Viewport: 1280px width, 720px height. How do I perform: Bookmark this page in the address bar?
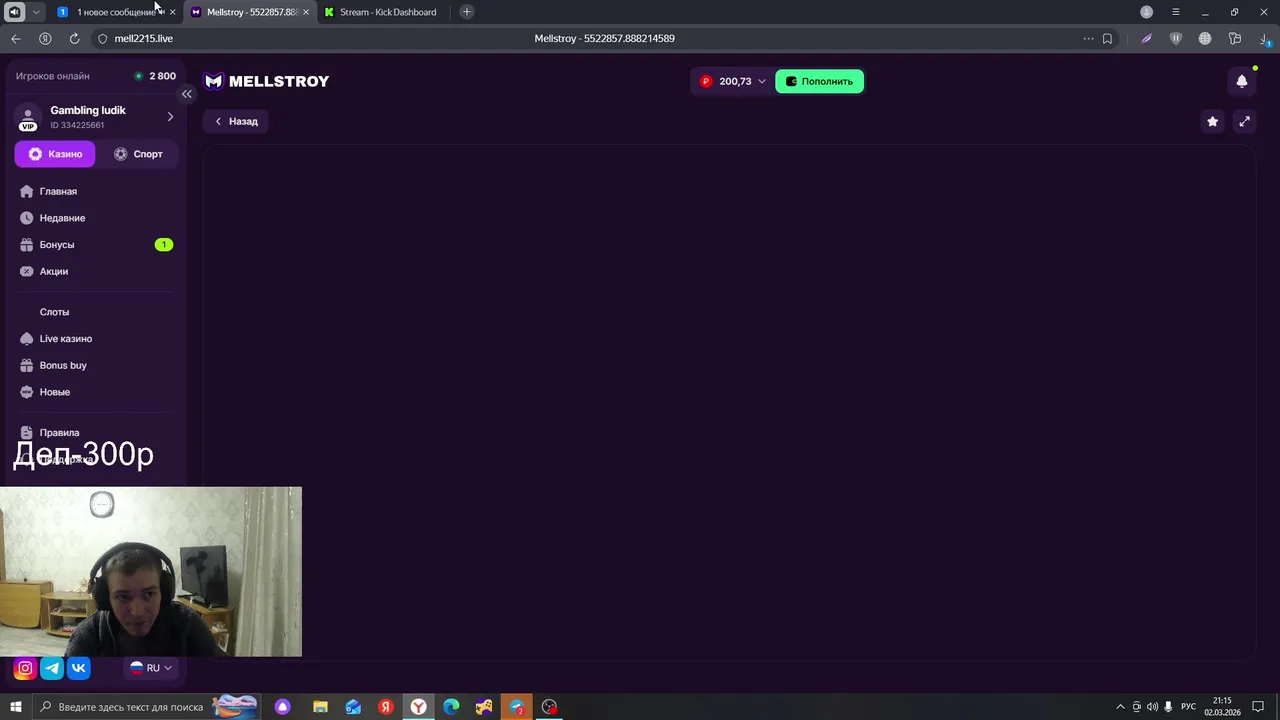1107,38
